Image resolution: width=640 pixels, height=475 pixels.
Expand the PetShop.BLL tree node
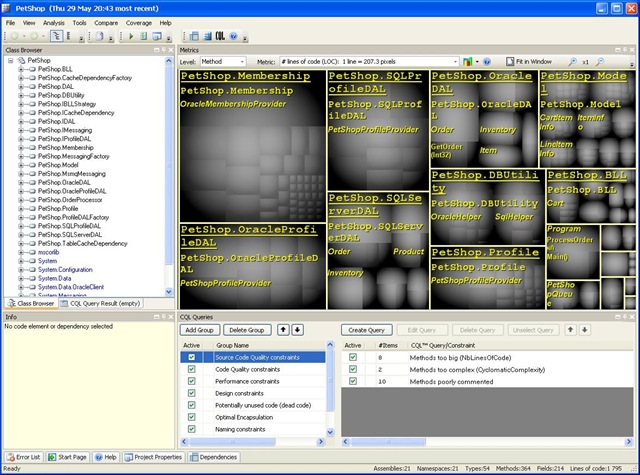[x=20, y=69]
